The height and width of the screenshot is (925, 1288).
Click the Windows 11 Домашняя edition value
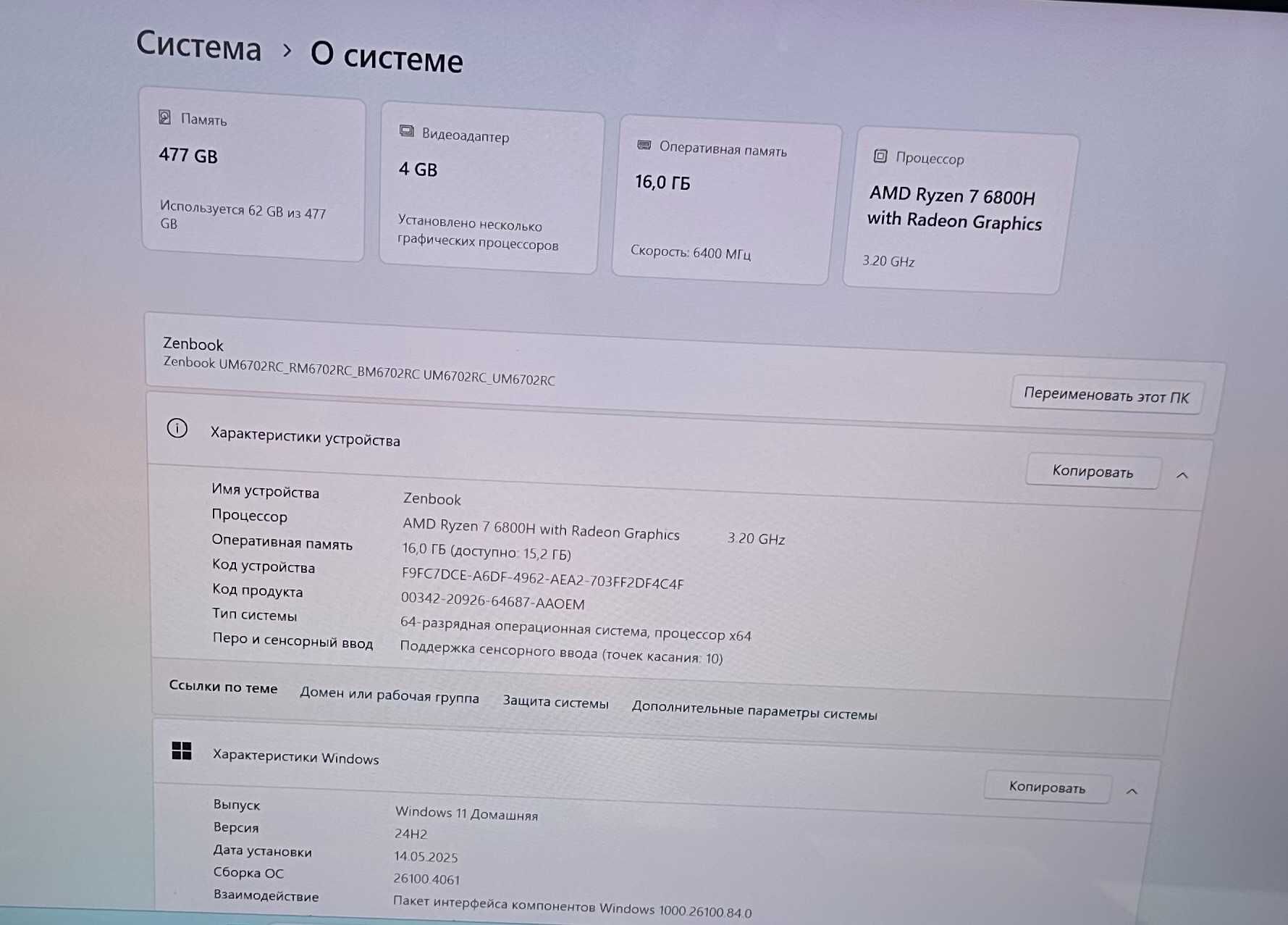[466, 813]
